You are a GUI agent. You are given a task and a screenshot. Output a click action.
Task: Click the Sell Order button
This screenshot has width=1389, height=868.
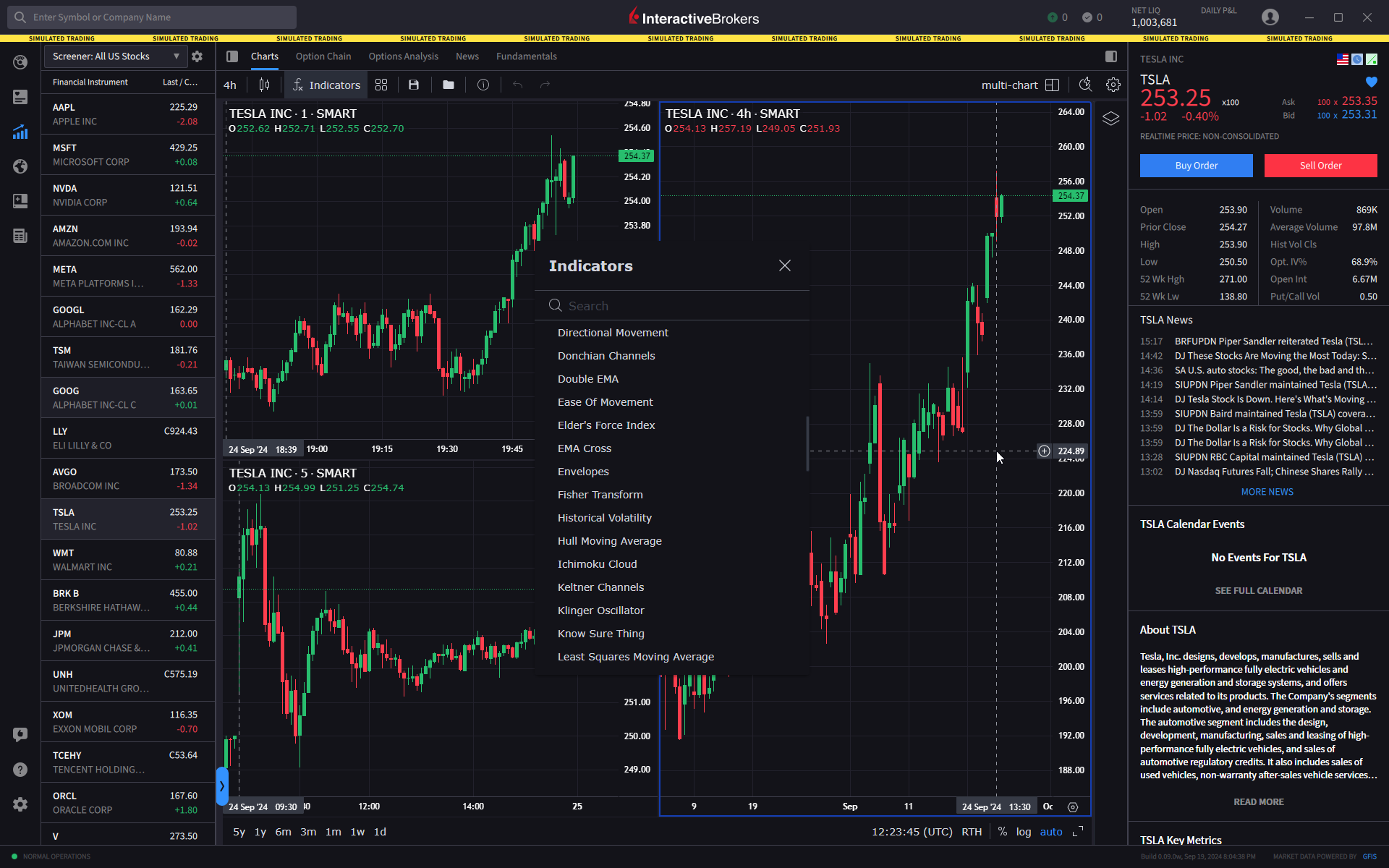[1320, 166]
